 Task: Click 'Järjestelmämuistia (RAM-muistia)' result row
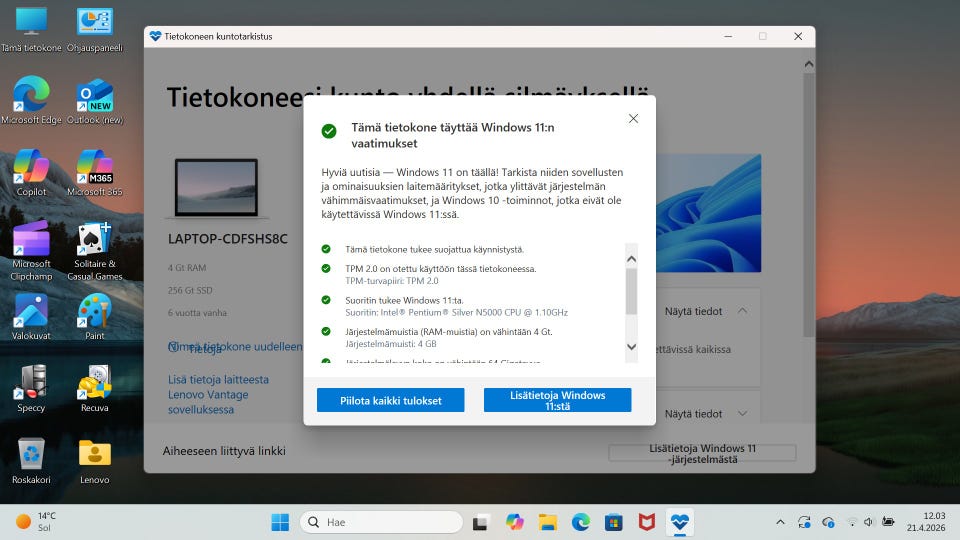[448, 337]
